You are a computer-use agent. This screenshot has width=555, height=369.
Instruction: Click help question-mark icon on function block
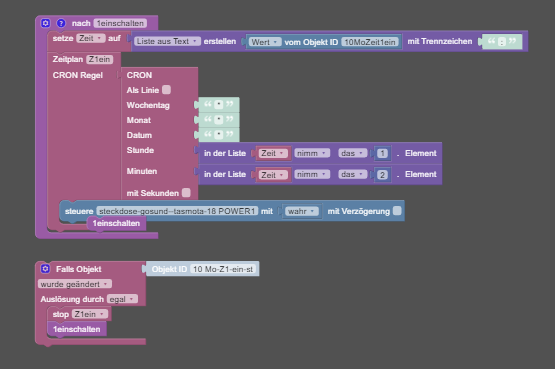[61, 23]
